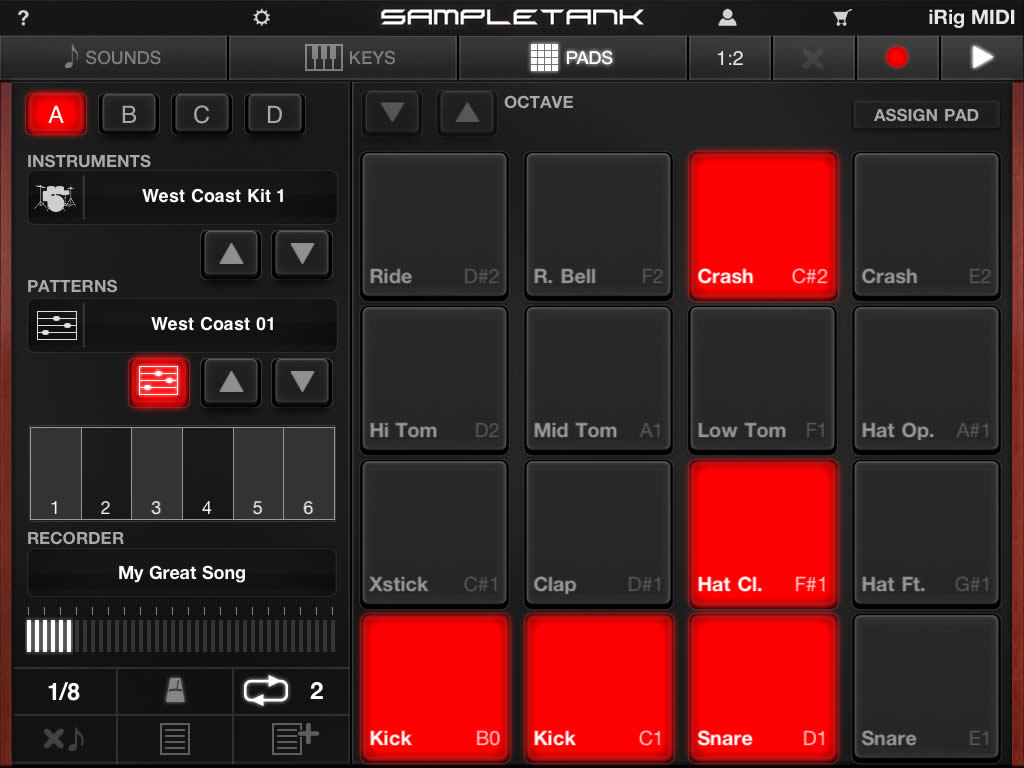Click the Assign Pad button

(x=926, y=115)
